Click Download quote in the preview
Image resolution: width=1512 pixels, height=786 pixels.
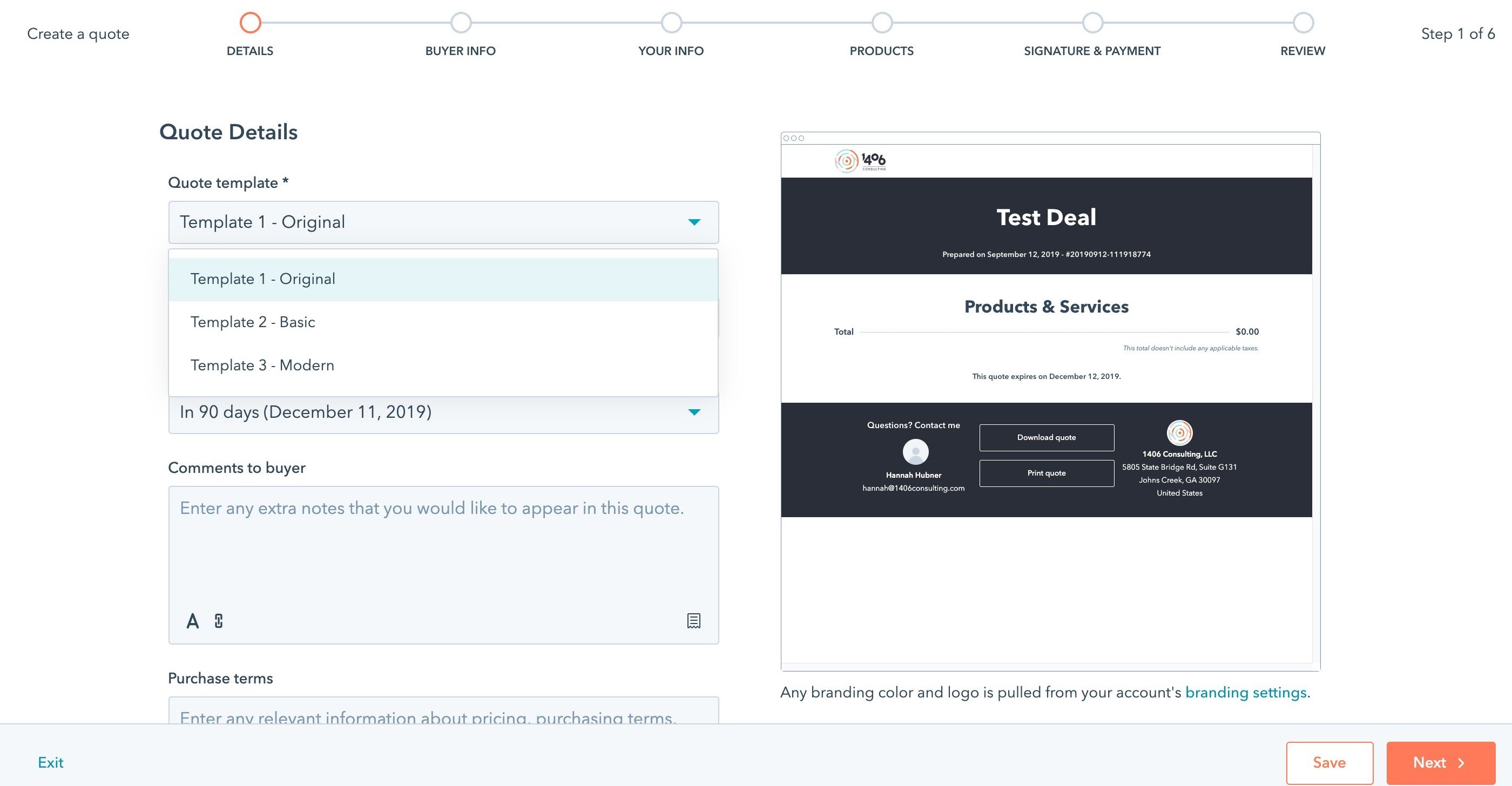pos(1046,437)
